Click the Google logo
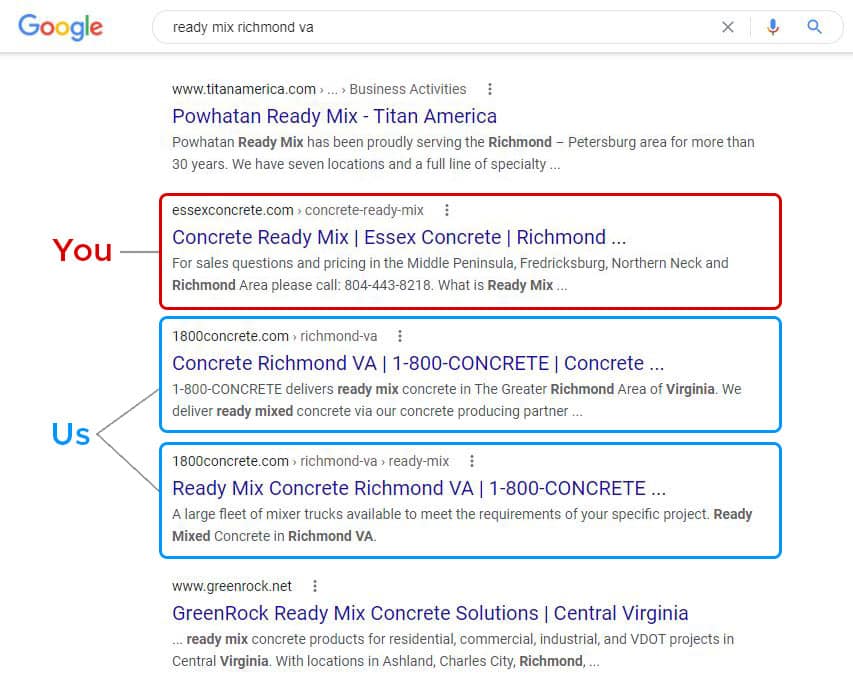 60,27
